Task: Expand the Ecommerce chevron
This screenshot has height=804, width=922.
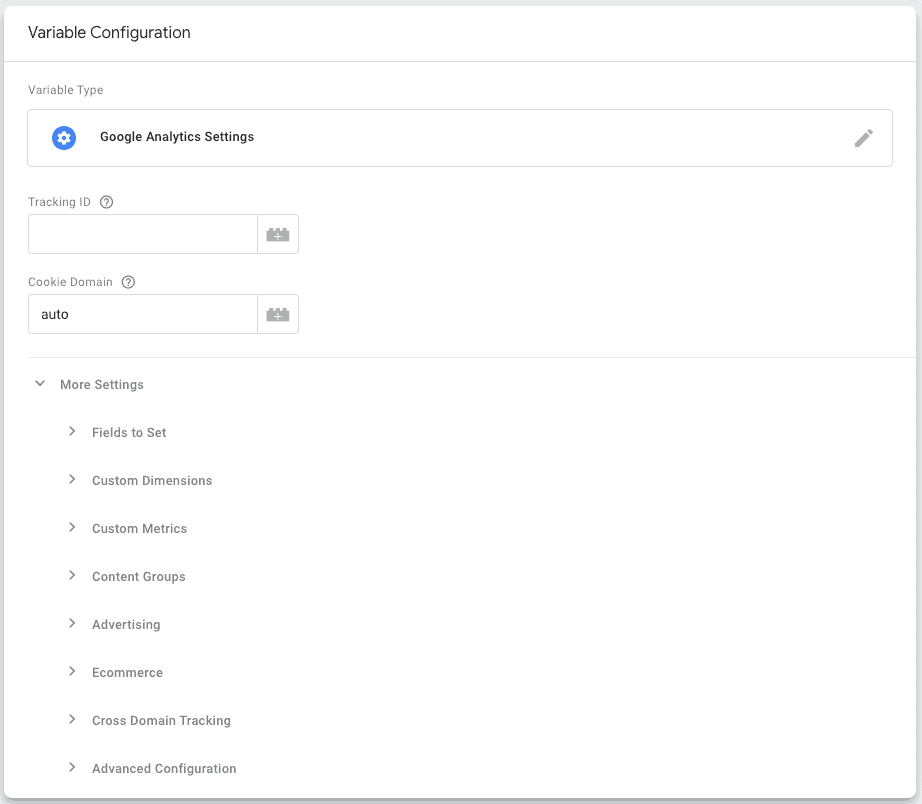Action: click(72, 672)
